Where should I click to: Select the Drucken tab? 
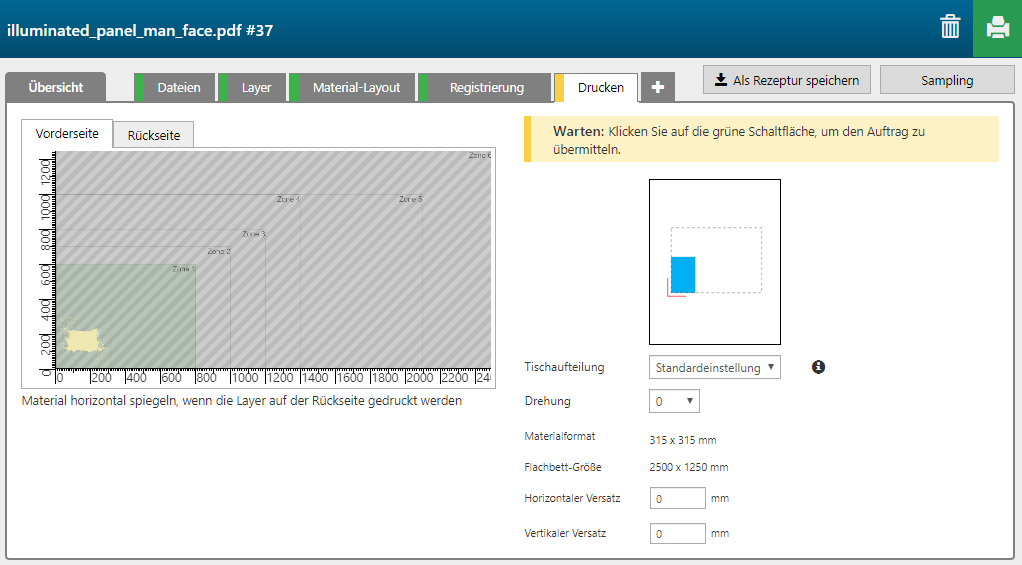coord(600,88)
